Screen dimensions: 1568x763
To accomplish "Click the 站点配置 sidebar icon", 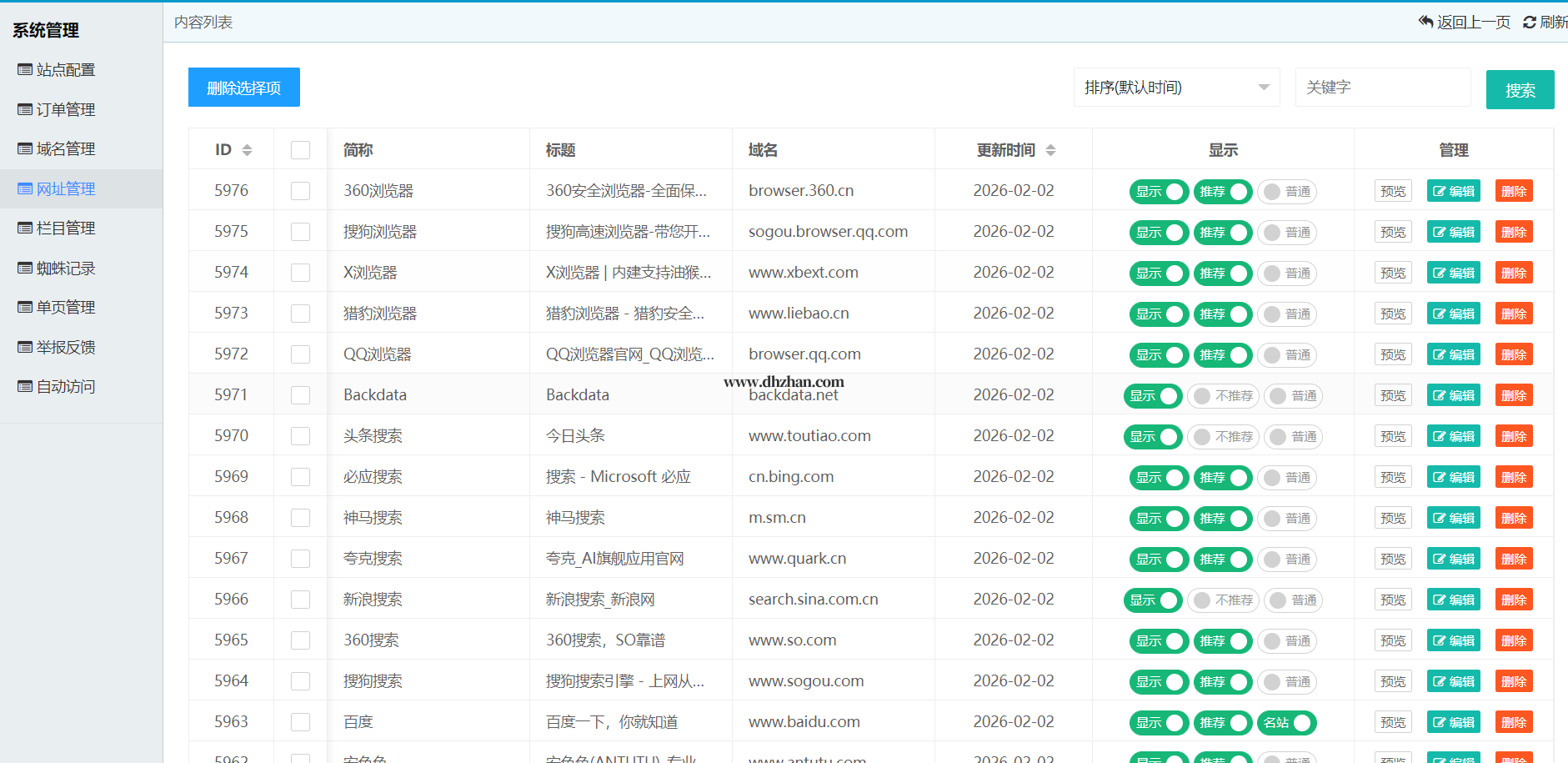I will pyautogui.click(x=25, y=70).
